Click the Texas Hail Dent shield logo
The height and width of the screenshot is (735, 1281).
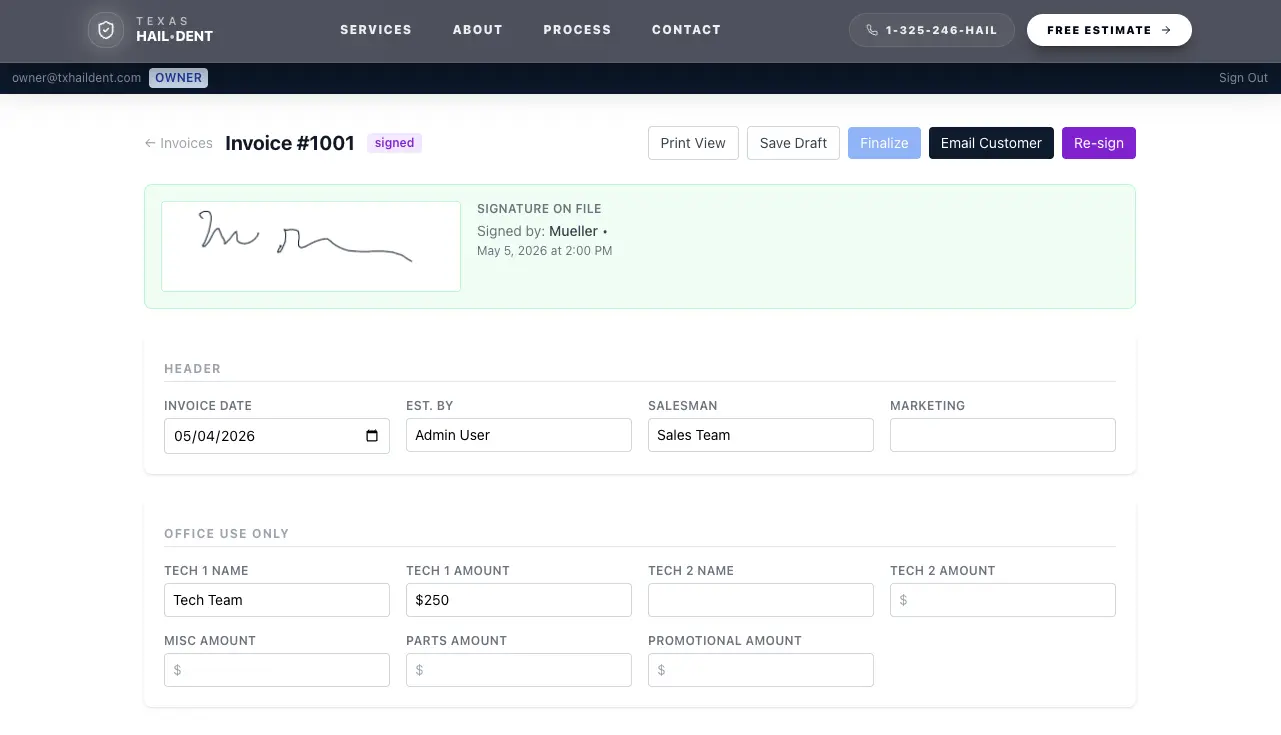106,30
